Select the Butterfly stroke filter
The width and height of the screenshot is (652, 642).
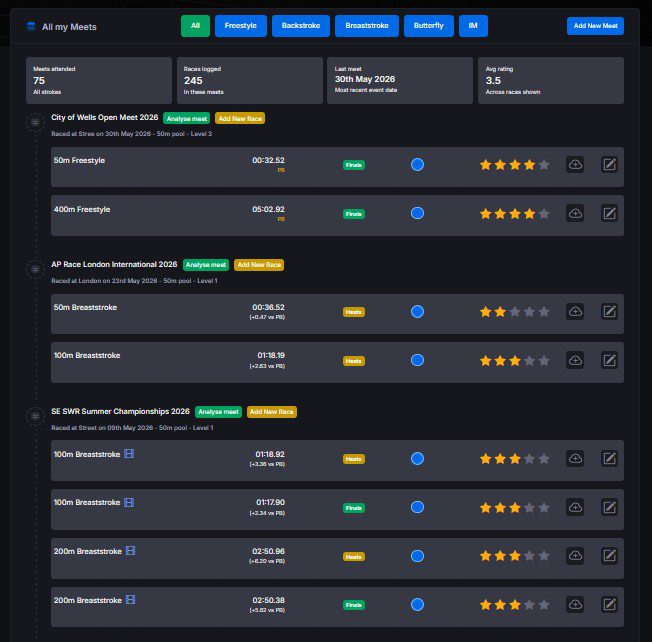pyautogui.click(x=428, y=26)
